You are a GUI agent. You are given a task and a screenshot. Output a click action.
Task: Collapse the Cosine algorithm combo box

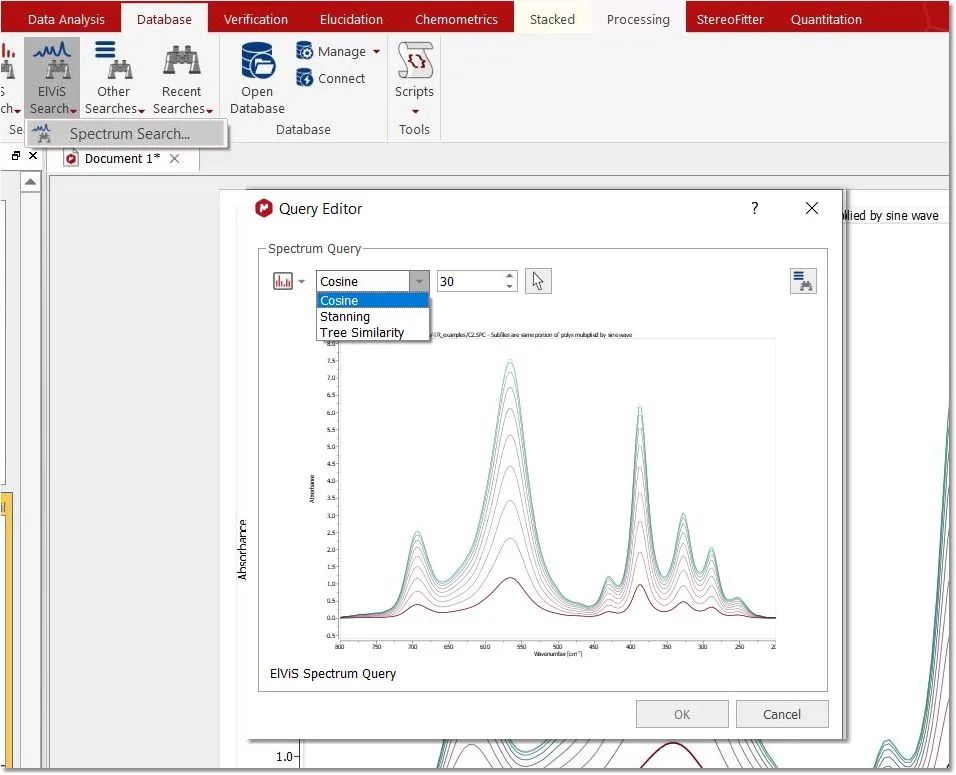pos(420,281)
